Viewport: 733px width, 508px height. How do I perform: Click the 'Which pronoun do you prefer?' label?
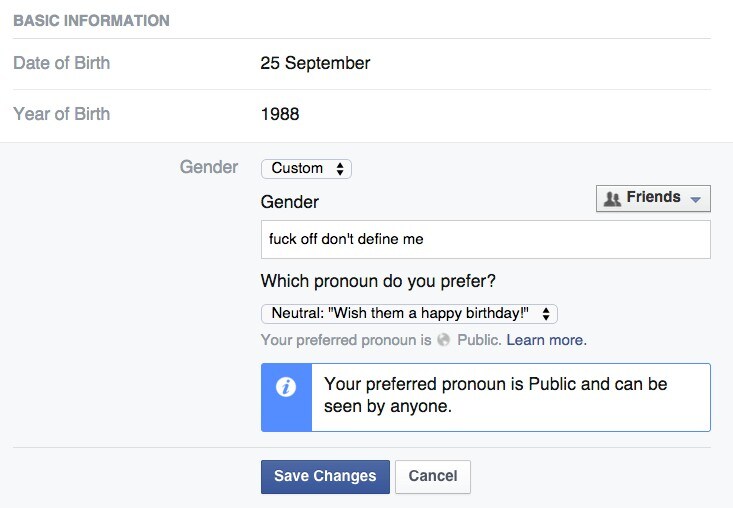[x=378, y=281]
